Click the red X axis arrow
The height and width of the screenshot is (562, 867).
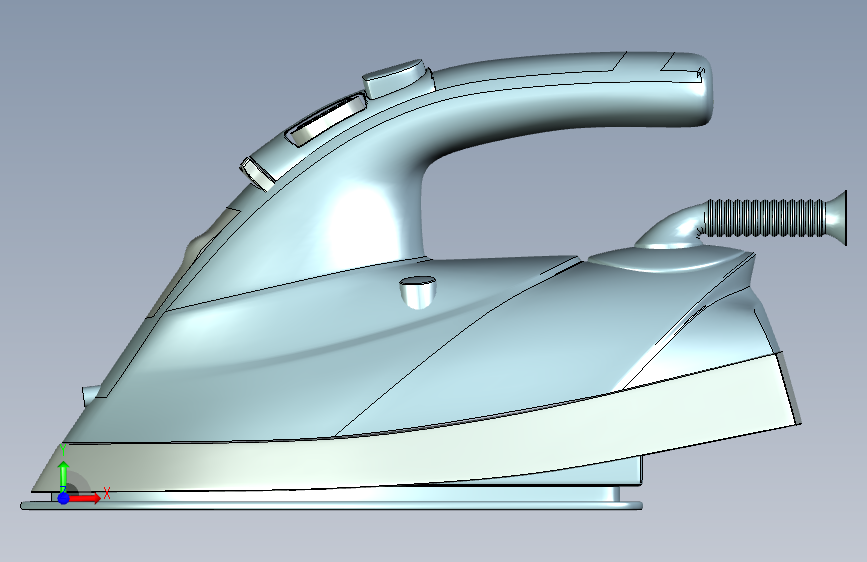85,498
